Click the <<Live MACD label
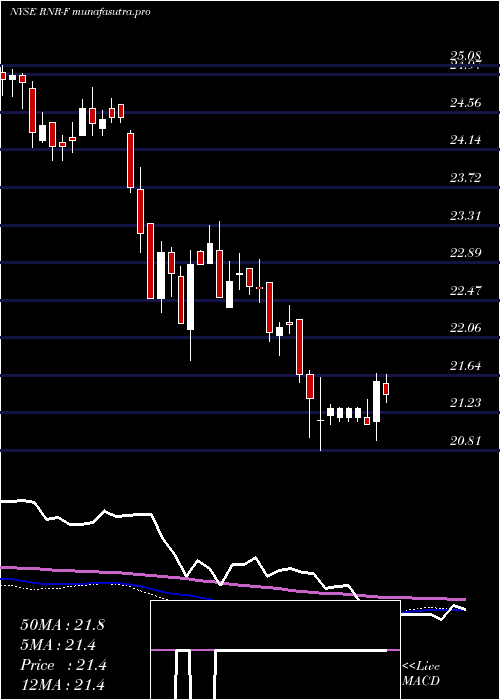The width and height of the screenshot is (500, 700). point(421,674)
